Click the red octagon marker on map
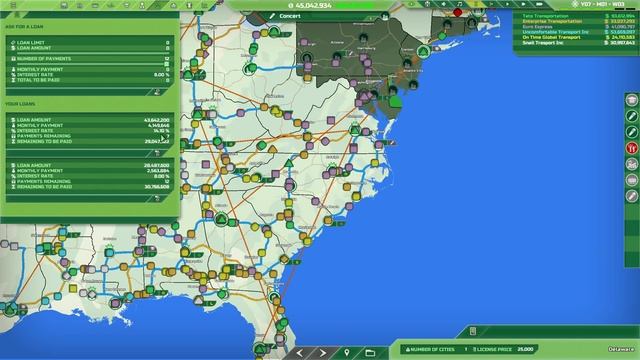 [458, 13]
